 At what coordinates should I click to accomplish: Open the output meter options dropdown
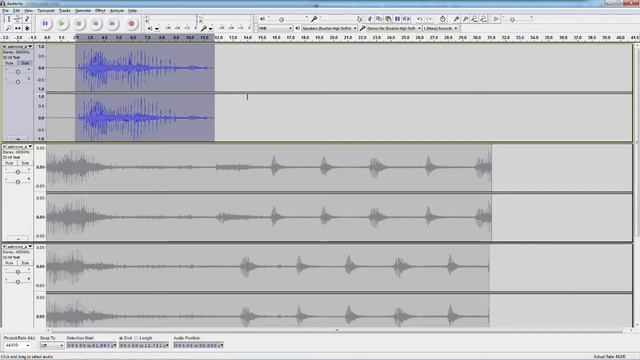click(157, 29)
